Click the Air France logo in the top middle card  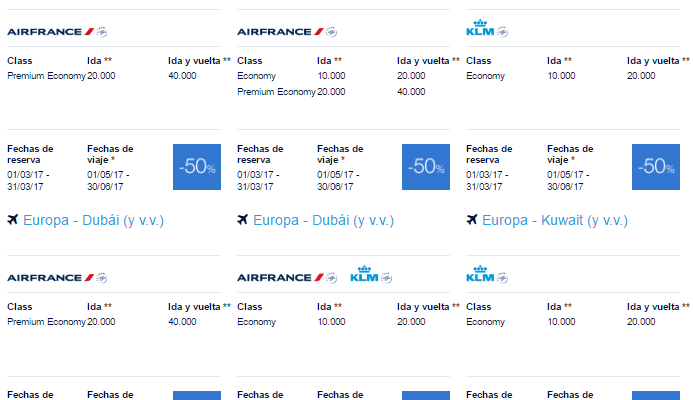[280, 32]
